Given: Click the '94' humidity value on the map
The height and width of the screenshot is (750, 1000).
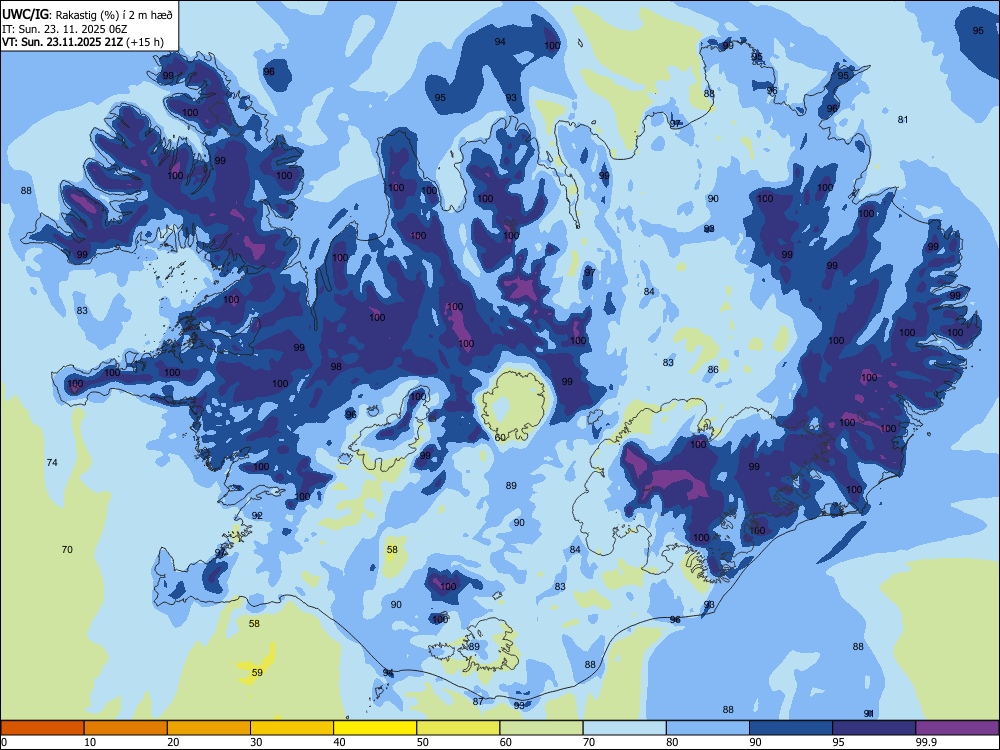Looking at the screenshot, I should click(x=500, y=41).
